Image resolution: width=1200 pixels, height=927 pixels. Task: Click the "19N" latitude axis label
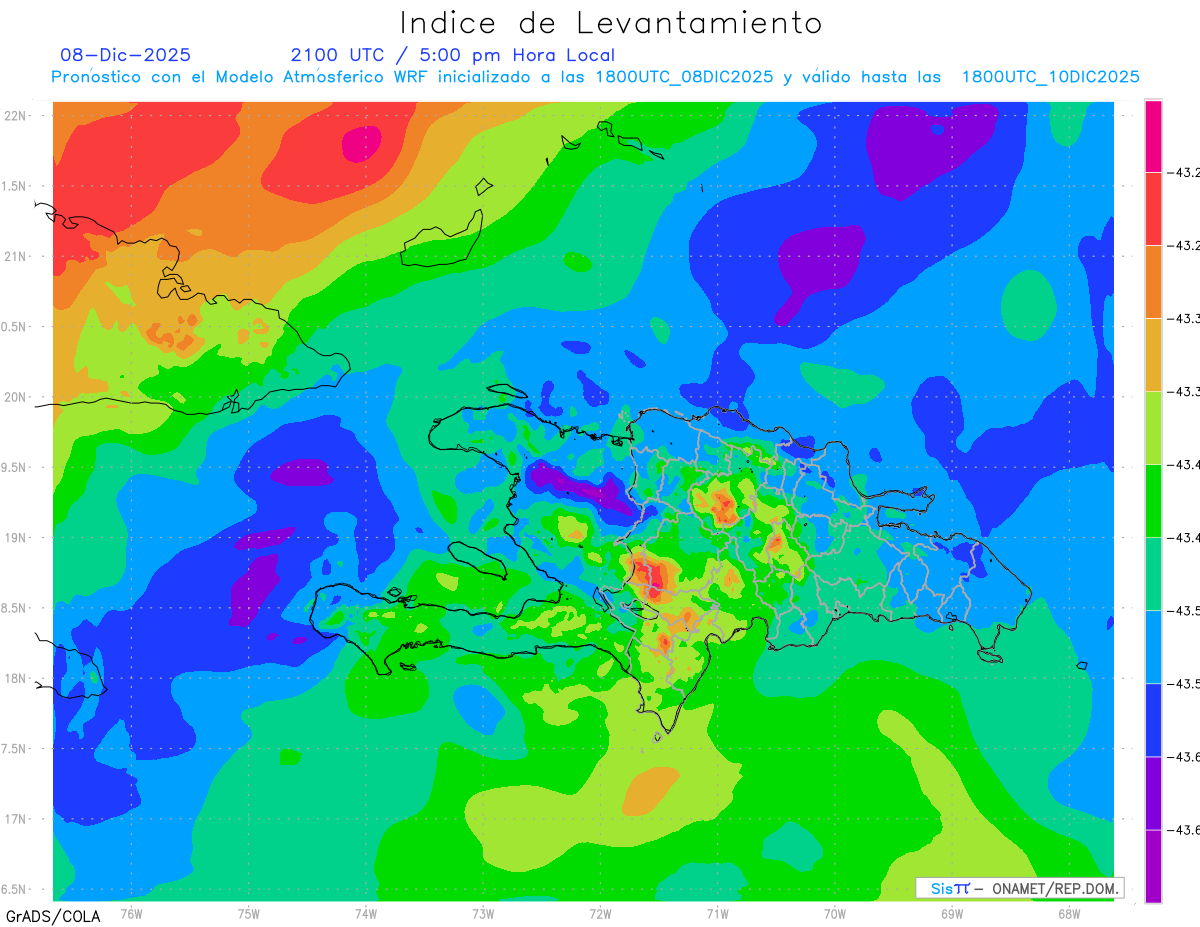point(15,538)
